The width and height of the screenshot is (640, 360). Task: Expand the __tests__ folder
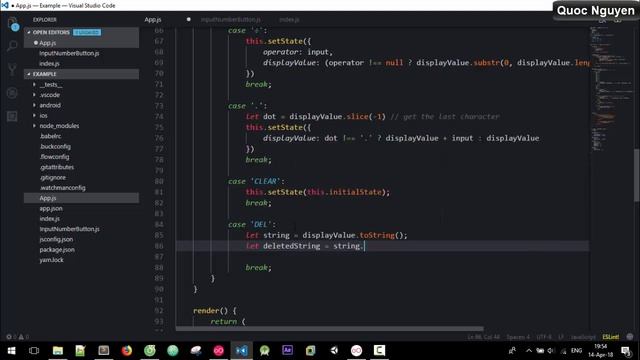[51, 84]
